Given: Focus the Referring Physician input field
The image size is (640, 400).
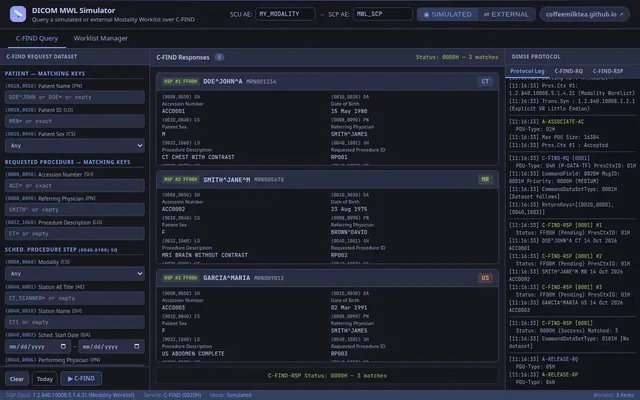Looking at the screenshot, I should pos(75,210).
